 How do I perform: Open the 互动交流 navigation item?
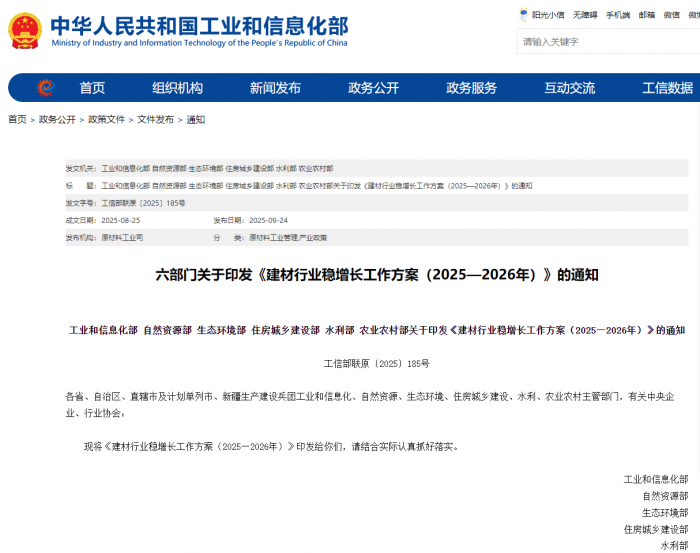tap(569, 88)
